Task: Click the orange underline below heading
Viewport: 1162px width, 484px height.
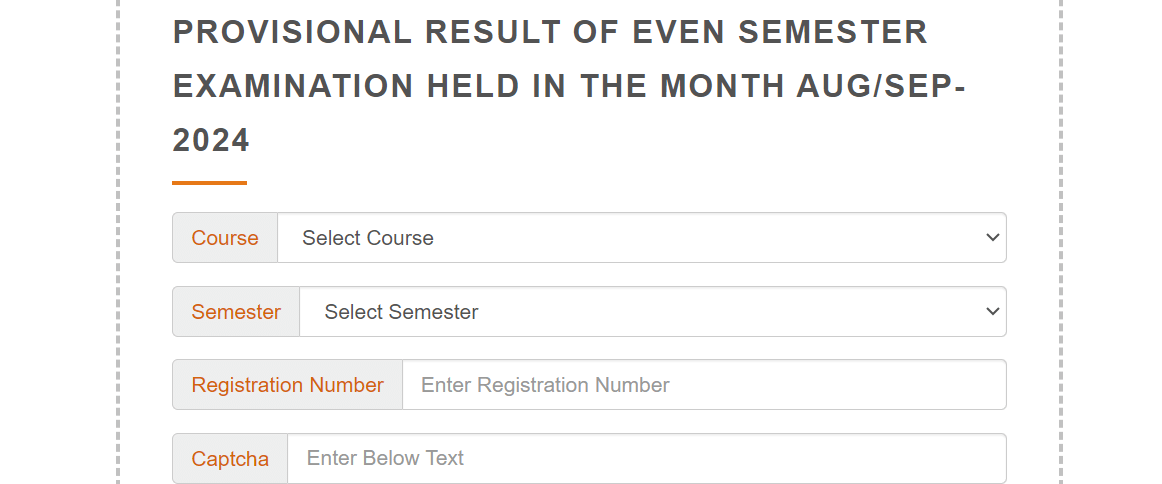Action: point(210,182)
